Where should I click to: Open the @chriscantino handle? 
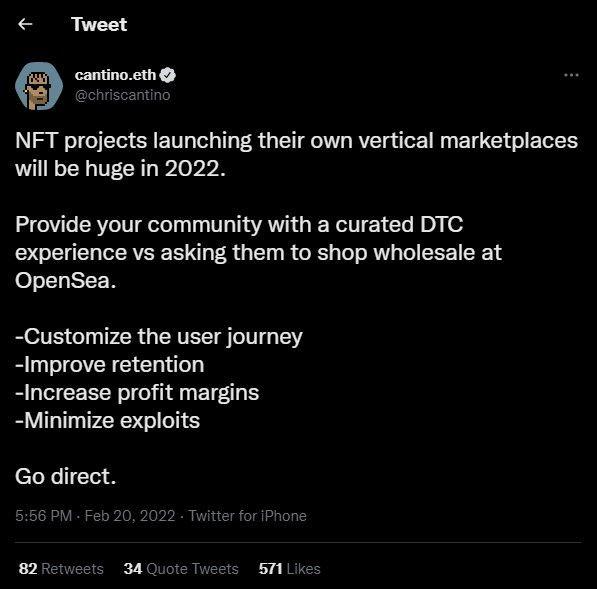122,95
